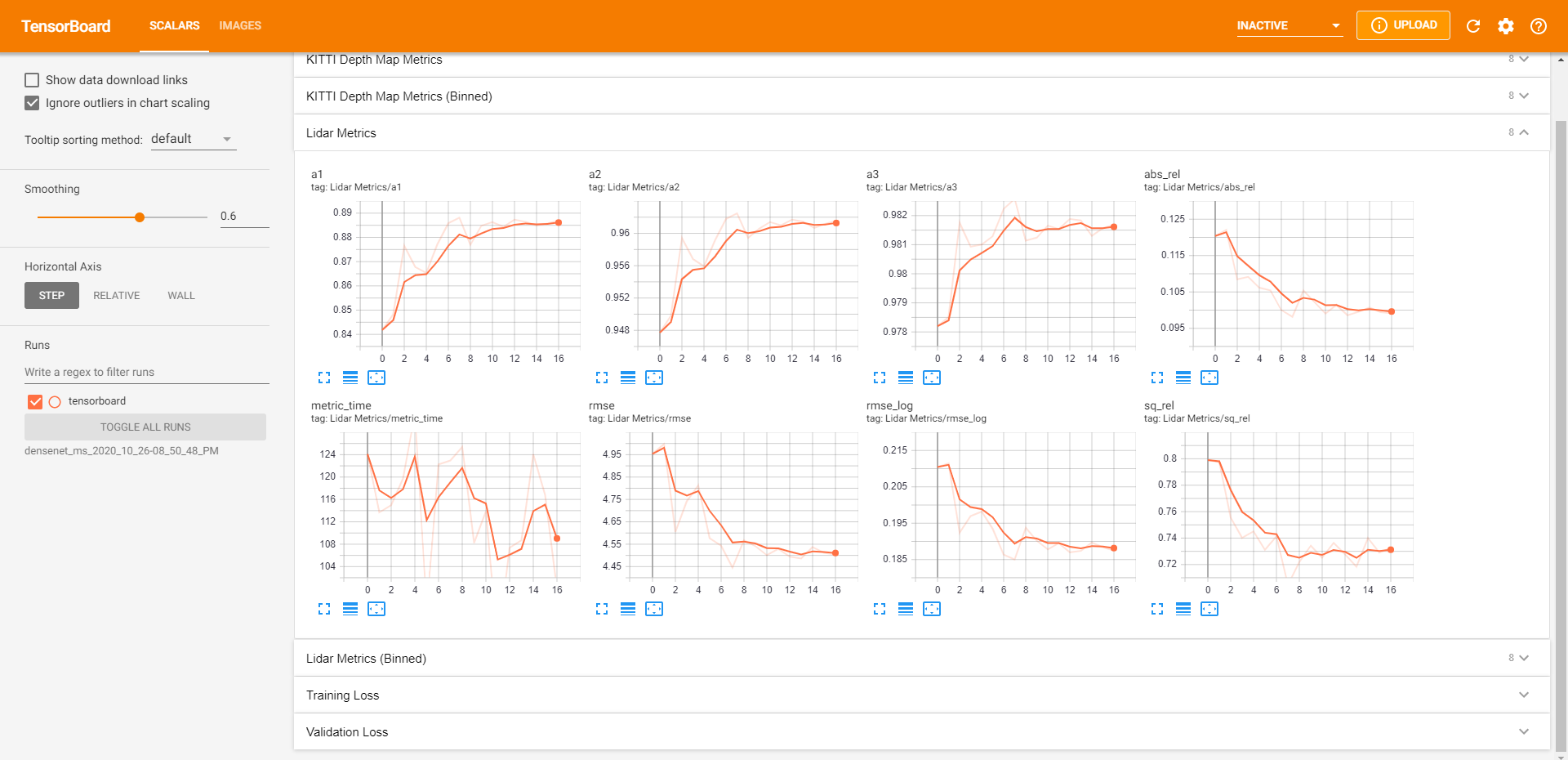This screenshot has height=760, width=1568.
Task: Edit the smoothing value field 0.6
Action: coord(244,217)
